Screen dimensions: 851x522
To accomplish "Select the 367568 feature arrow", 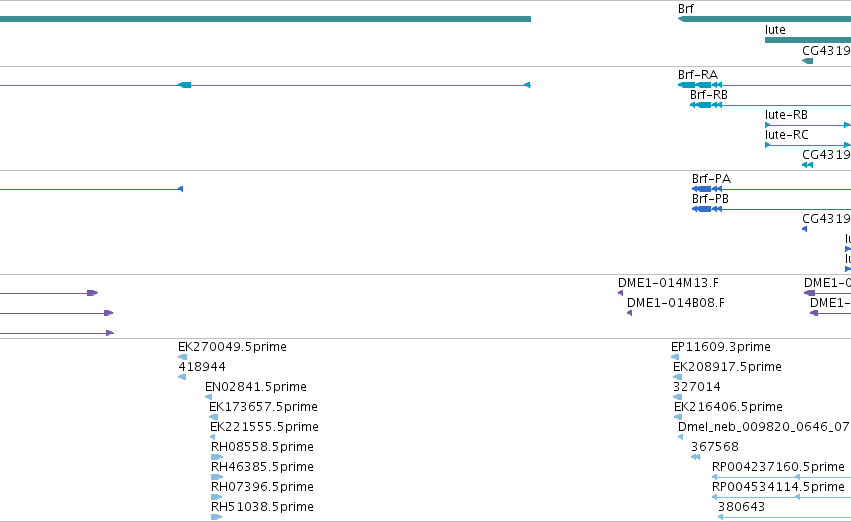I will pyautogui.click(x=696, y=457).
